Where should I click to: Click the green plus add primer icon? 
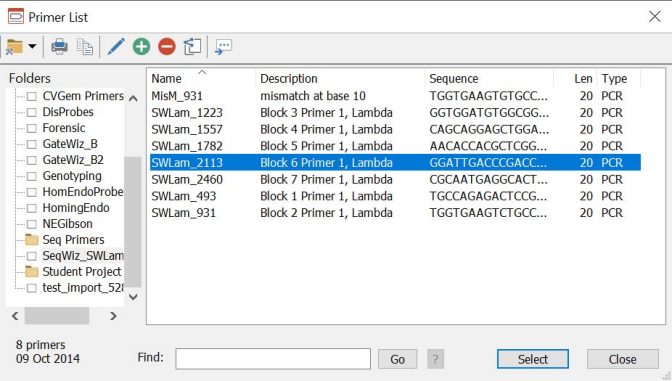coord(141,46)
